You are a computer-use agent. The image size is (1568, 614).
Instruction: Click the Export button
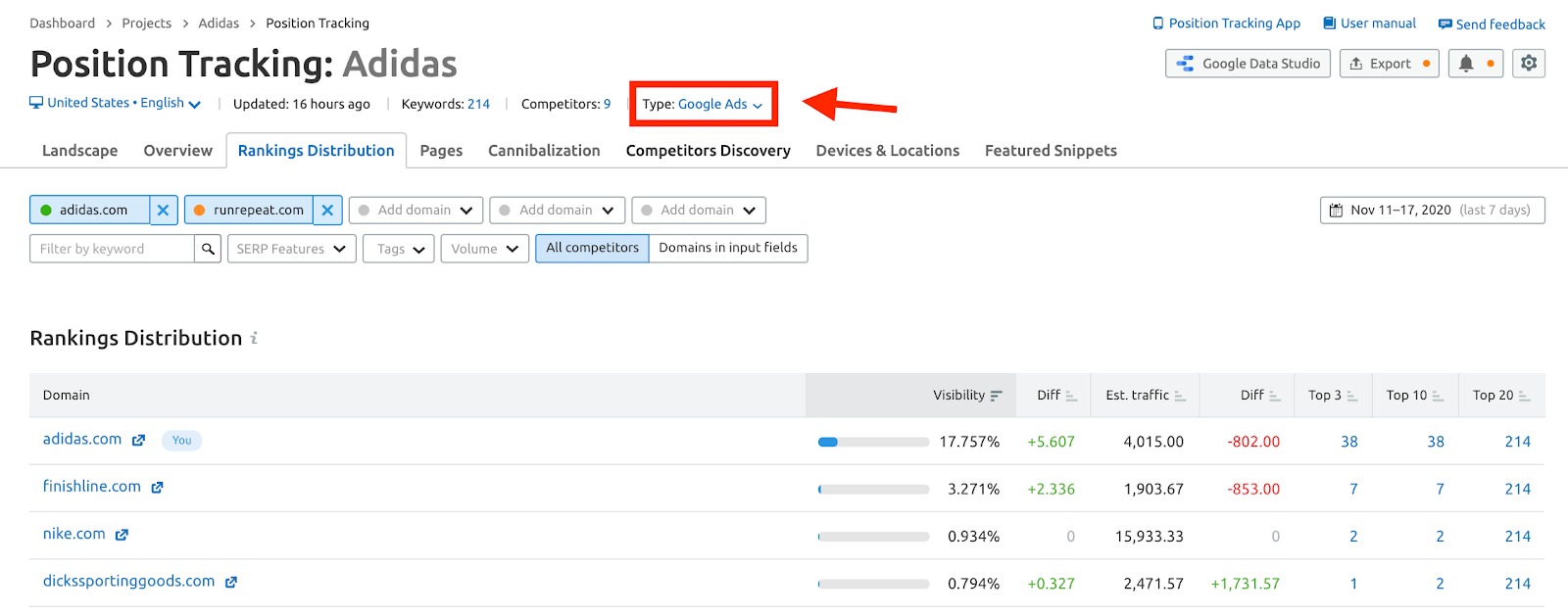[x=1389, y=64]
